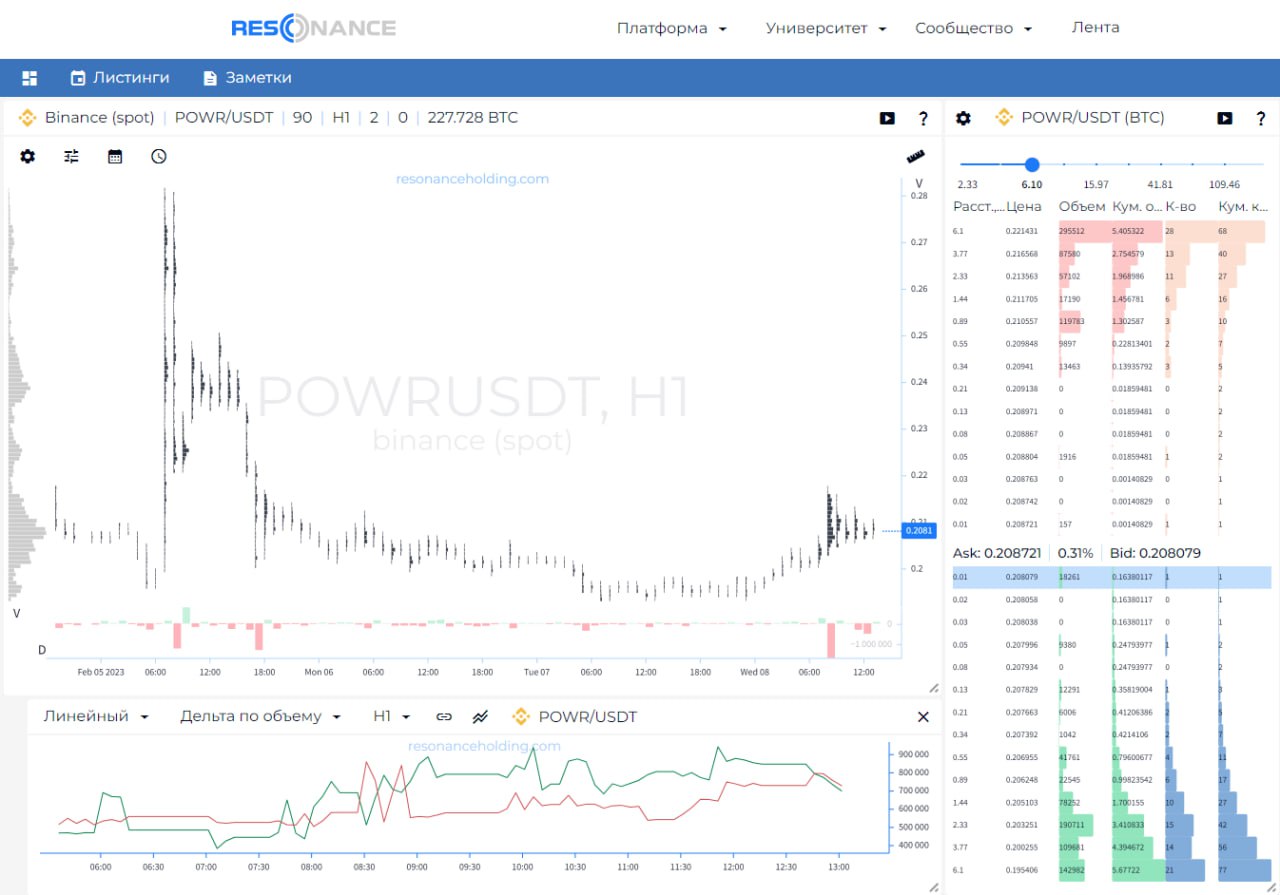Open the Заметки tab
The image size is (1280, 895).
tap(247, 77)
